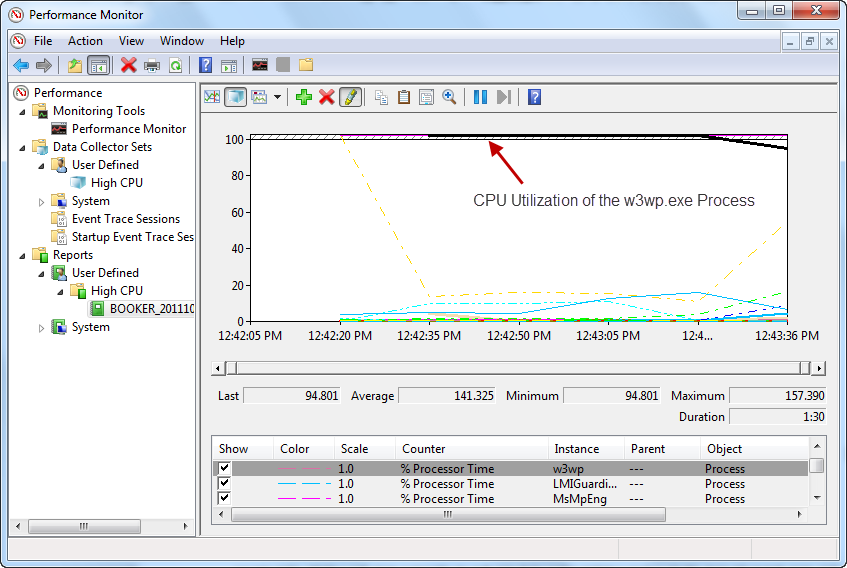
Task: Uncheck Show checkbox for LMIGuardi counter
Action: [225, 484]
